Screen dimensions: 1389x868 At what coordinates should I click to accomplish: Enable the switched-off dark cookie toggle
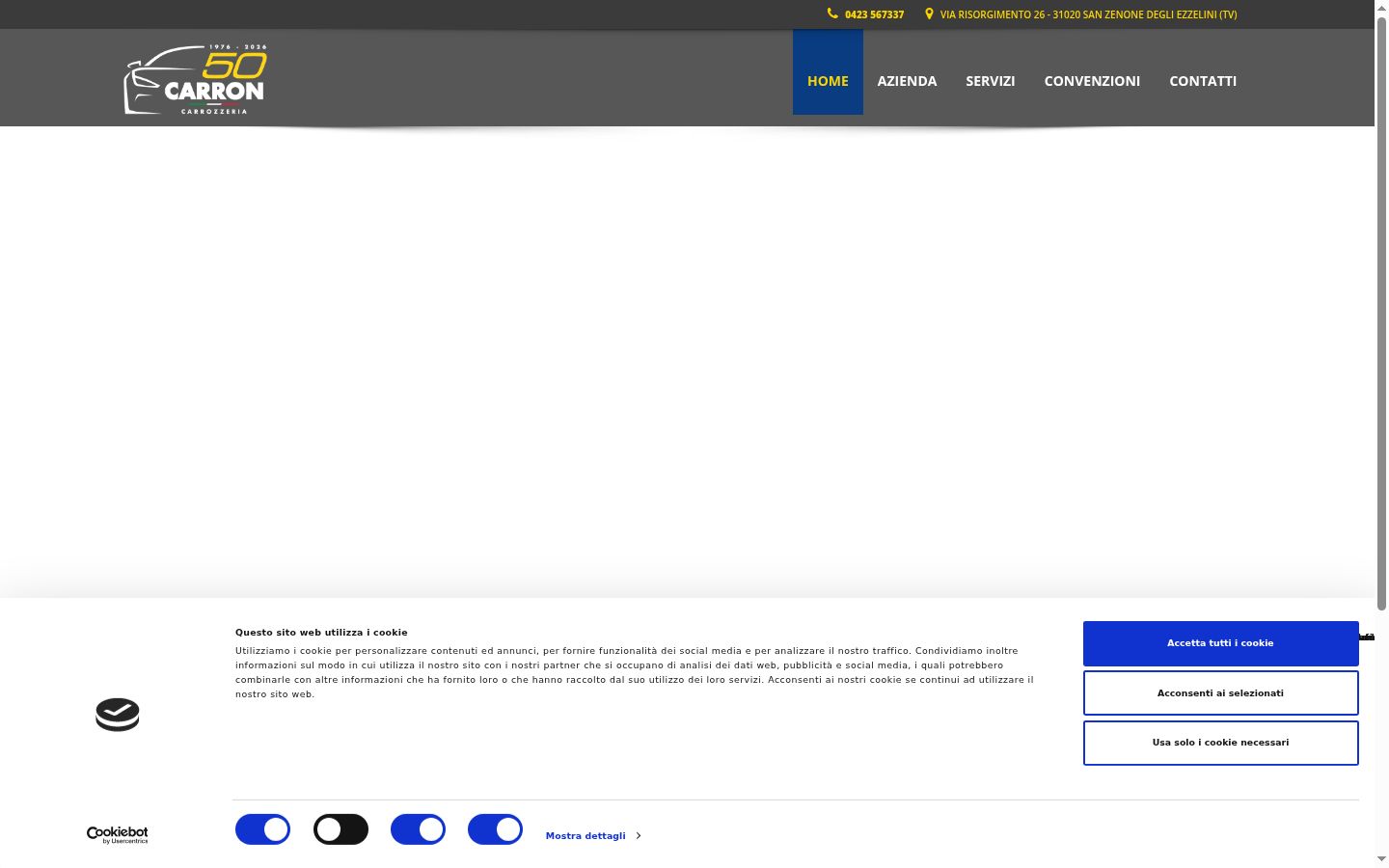[340, 829]
